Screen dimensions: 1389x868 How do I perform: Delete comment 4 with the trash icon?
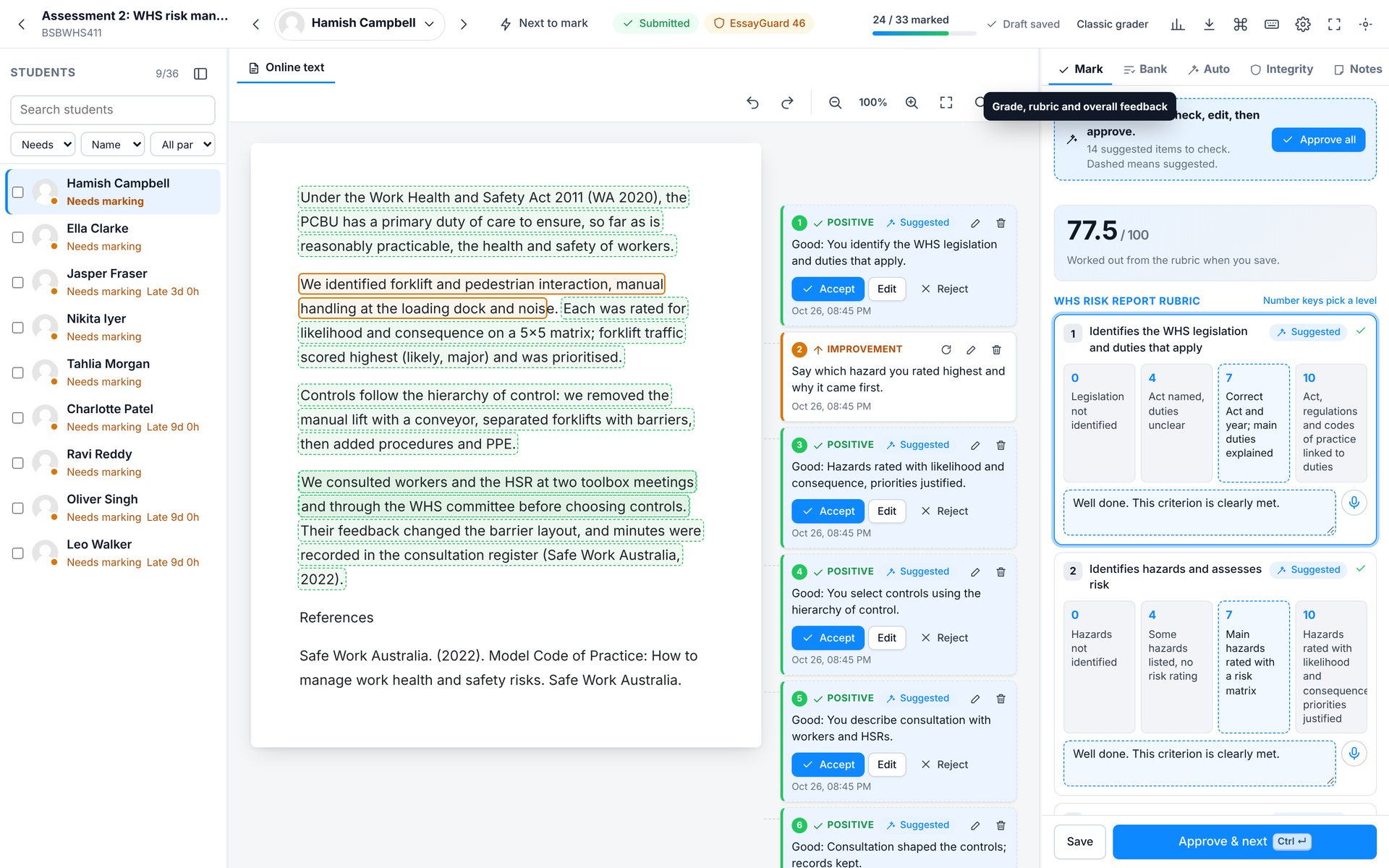coord(1001,571)
